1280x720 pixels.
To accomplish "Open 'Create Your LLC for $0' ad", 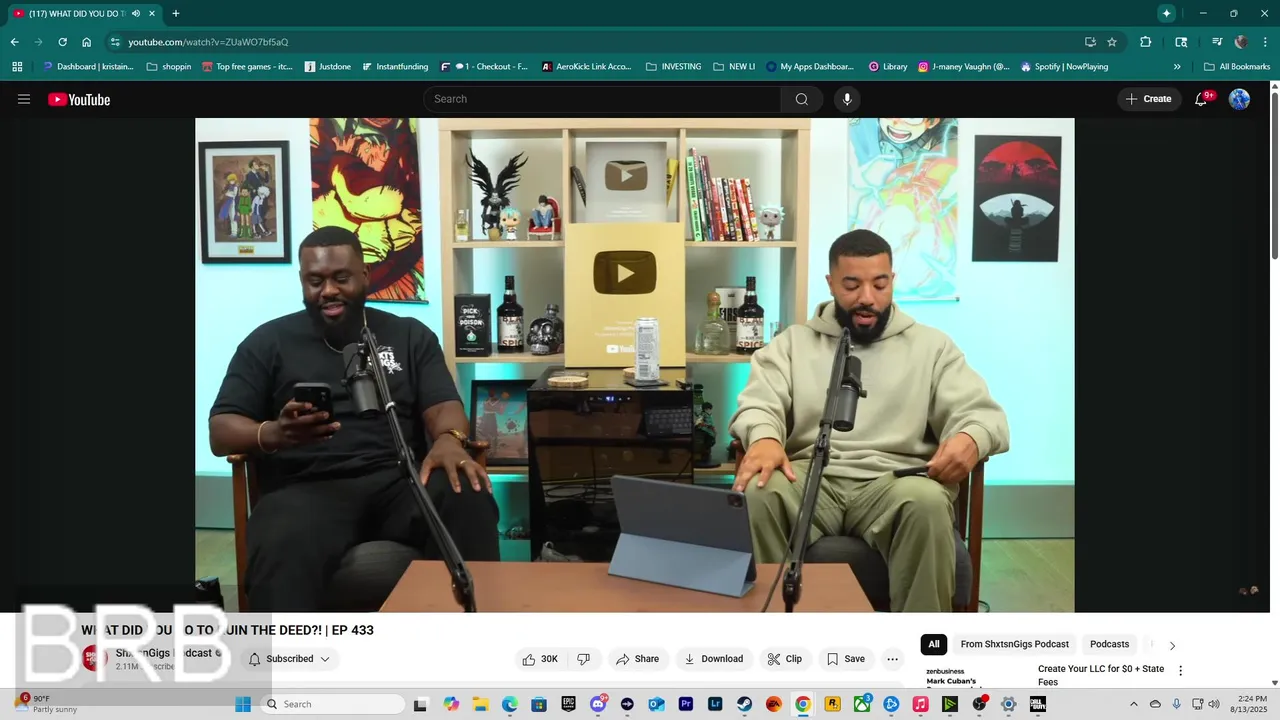I will 1101,675.
